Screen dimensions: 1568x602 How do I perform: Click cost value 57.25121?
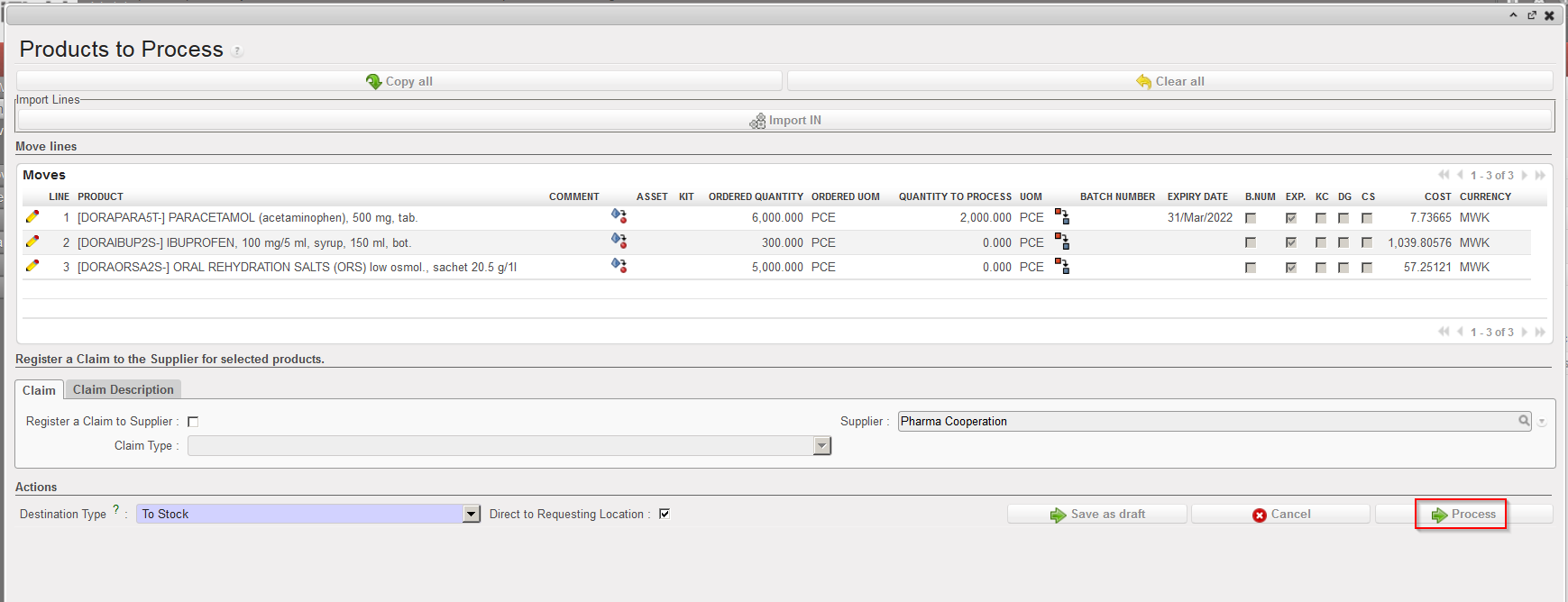(x=1427, y=267)
